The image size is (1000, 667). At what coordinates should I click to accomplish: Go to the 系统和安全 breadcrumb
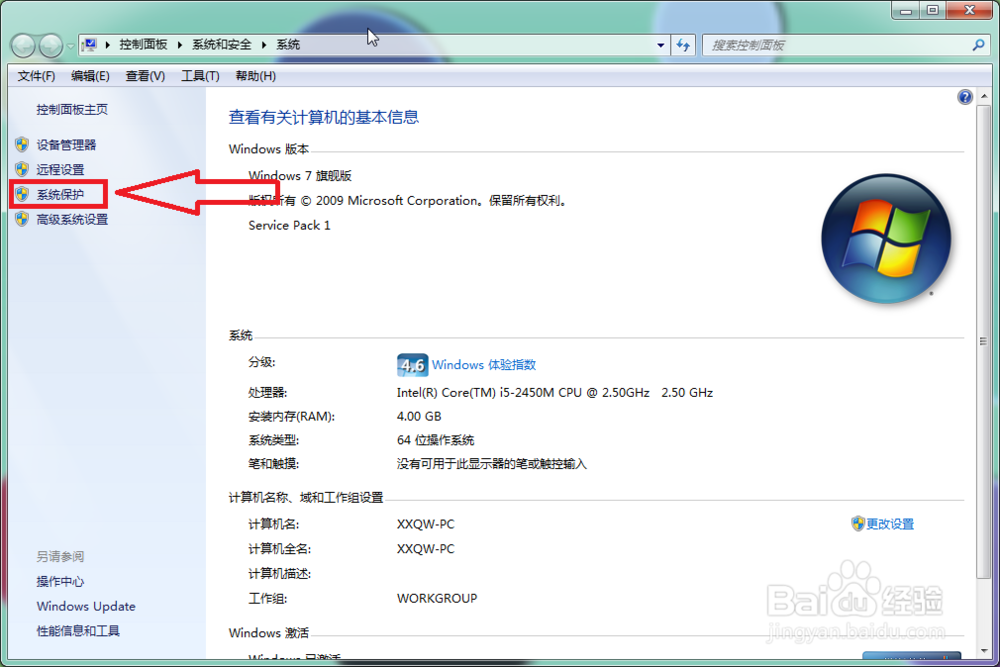tap(222, 45)
